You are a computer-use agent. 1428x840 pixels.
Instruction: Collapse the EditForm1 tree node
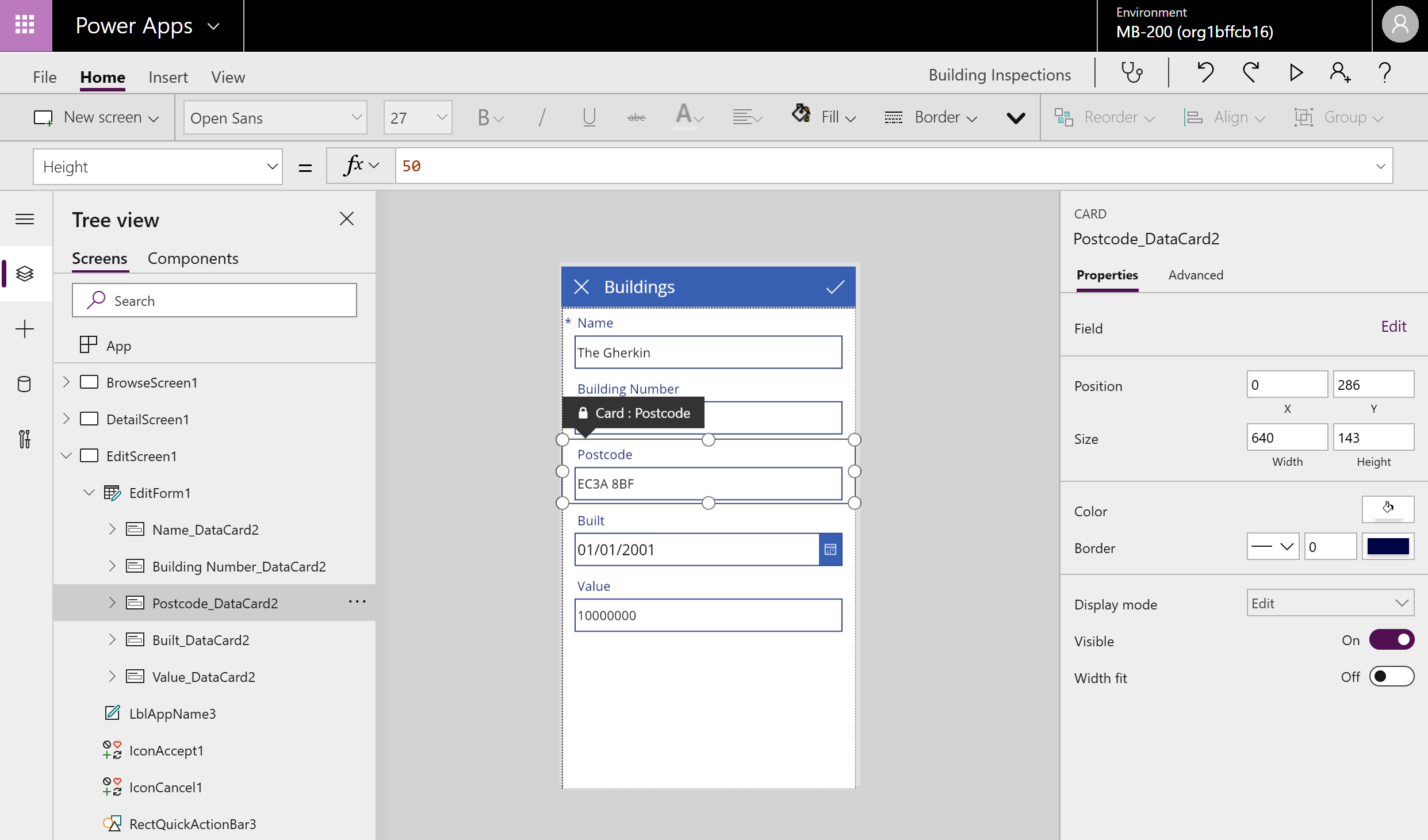89,492
